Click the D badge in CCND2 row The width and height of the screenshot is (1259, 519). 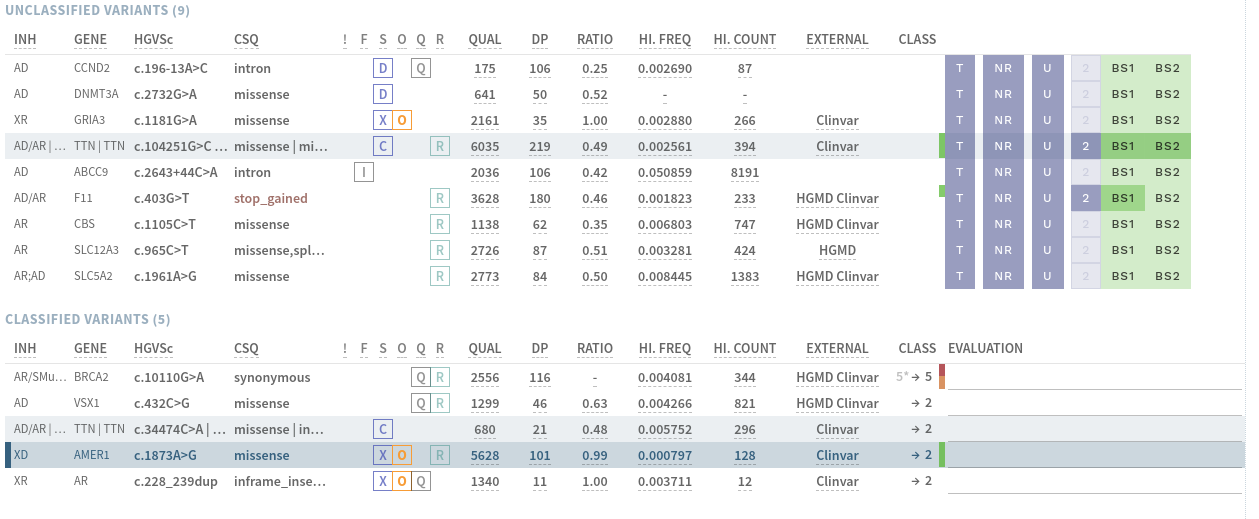coord(383,68)
